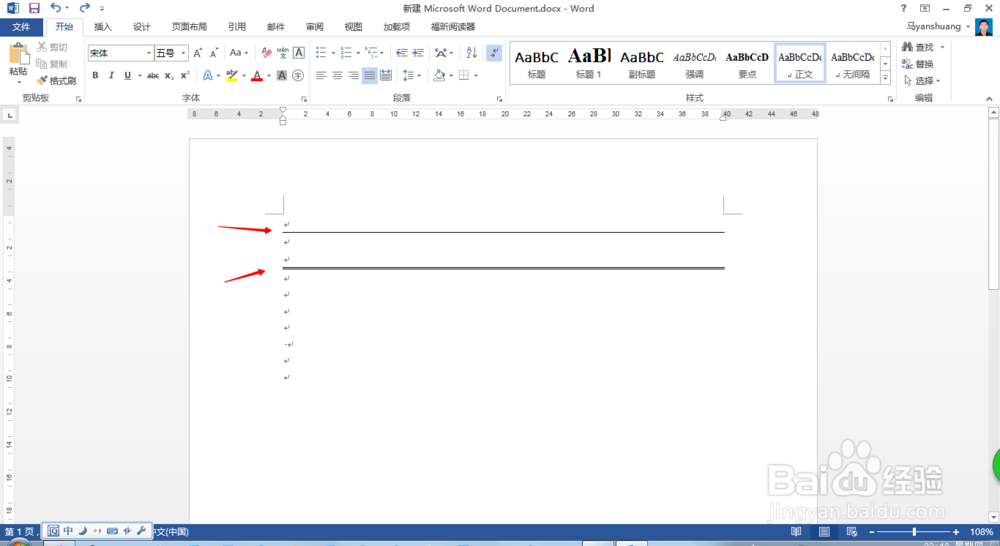The width and height of the screenshot is (1000, 546).
Task: Open the font size dropdown 五号
Action: (x=183, y=53)
